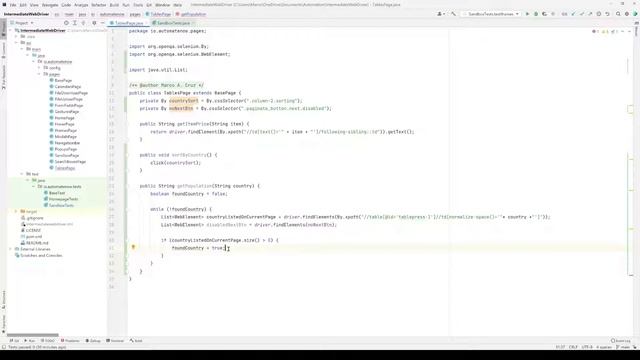Click the Build project hammer icon
The height and width of the screenshot is (360, 640).
click(453, 14)
